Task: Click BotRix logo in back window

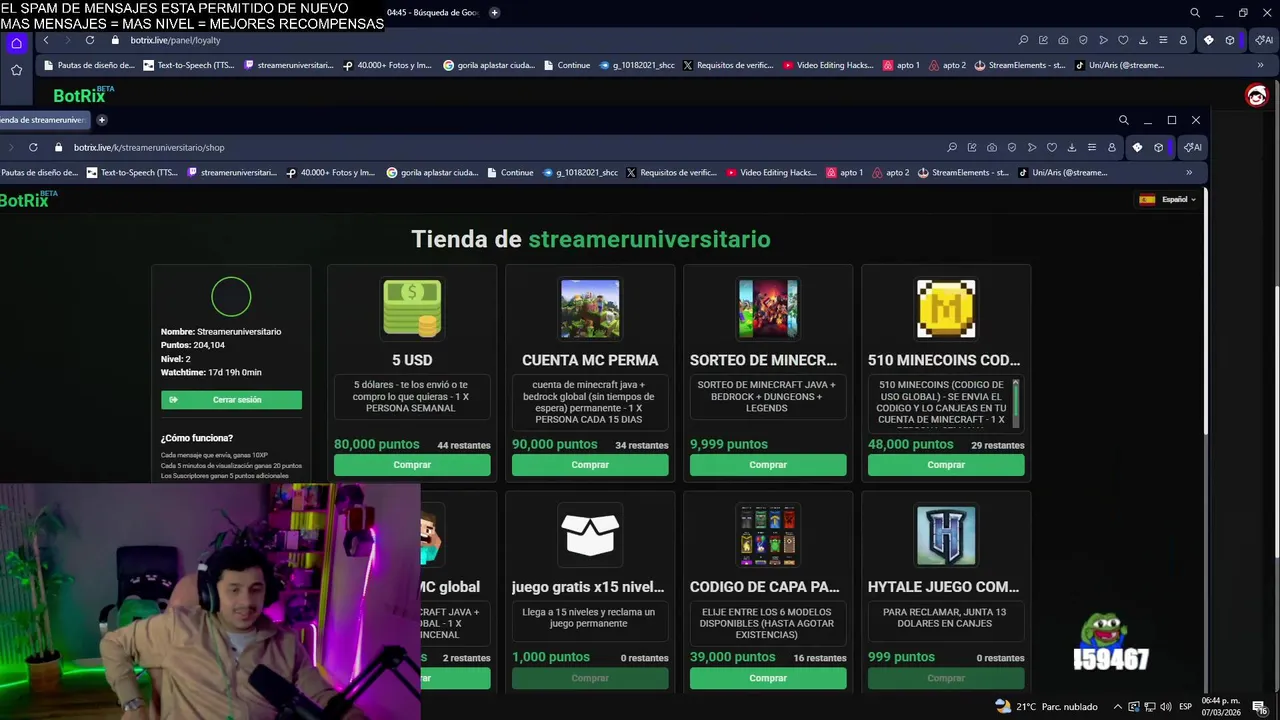Action: pos(83,95)
